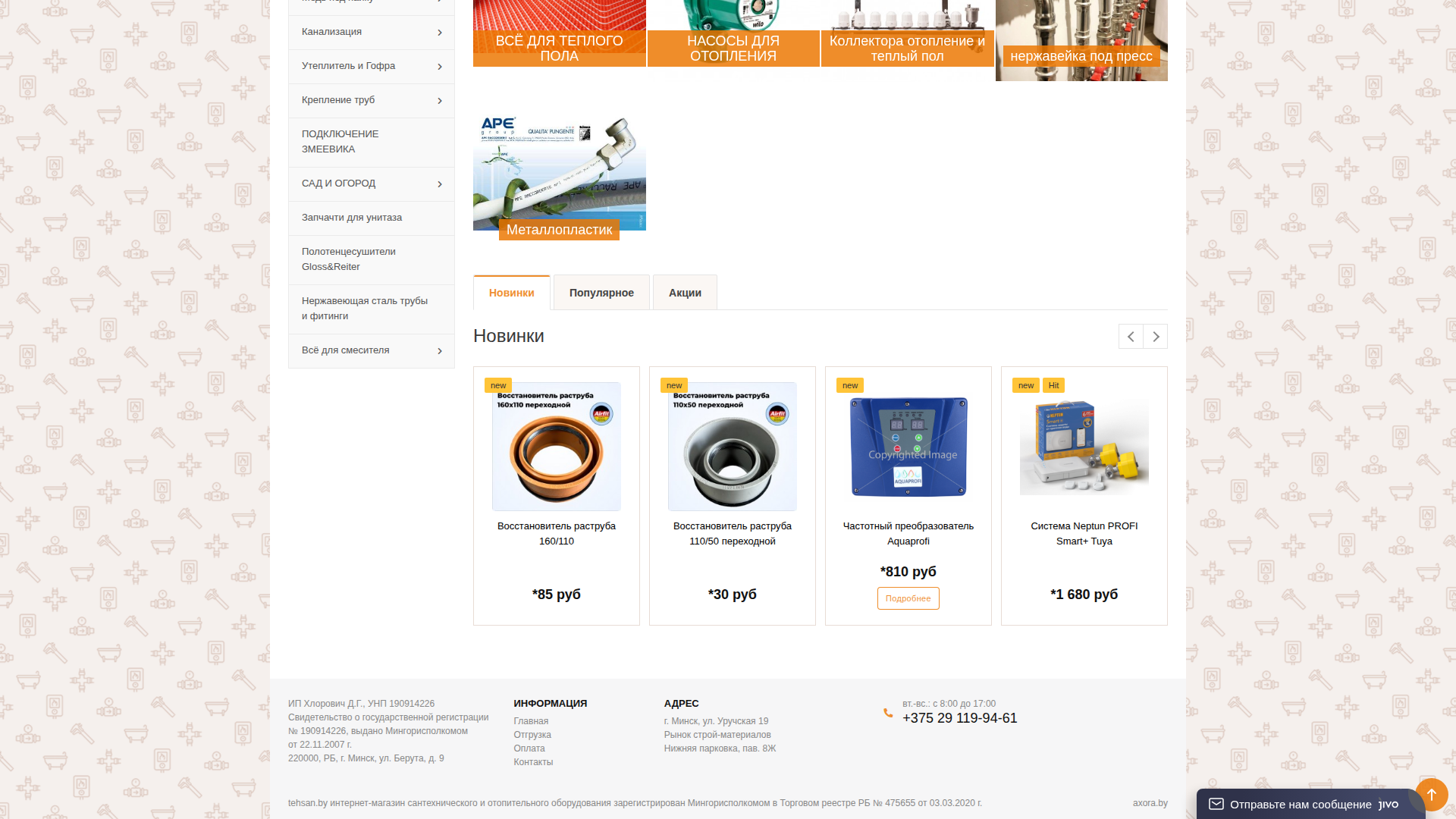
Task: Switch to the Новинки tab
Action: click(x=512, y=293)
